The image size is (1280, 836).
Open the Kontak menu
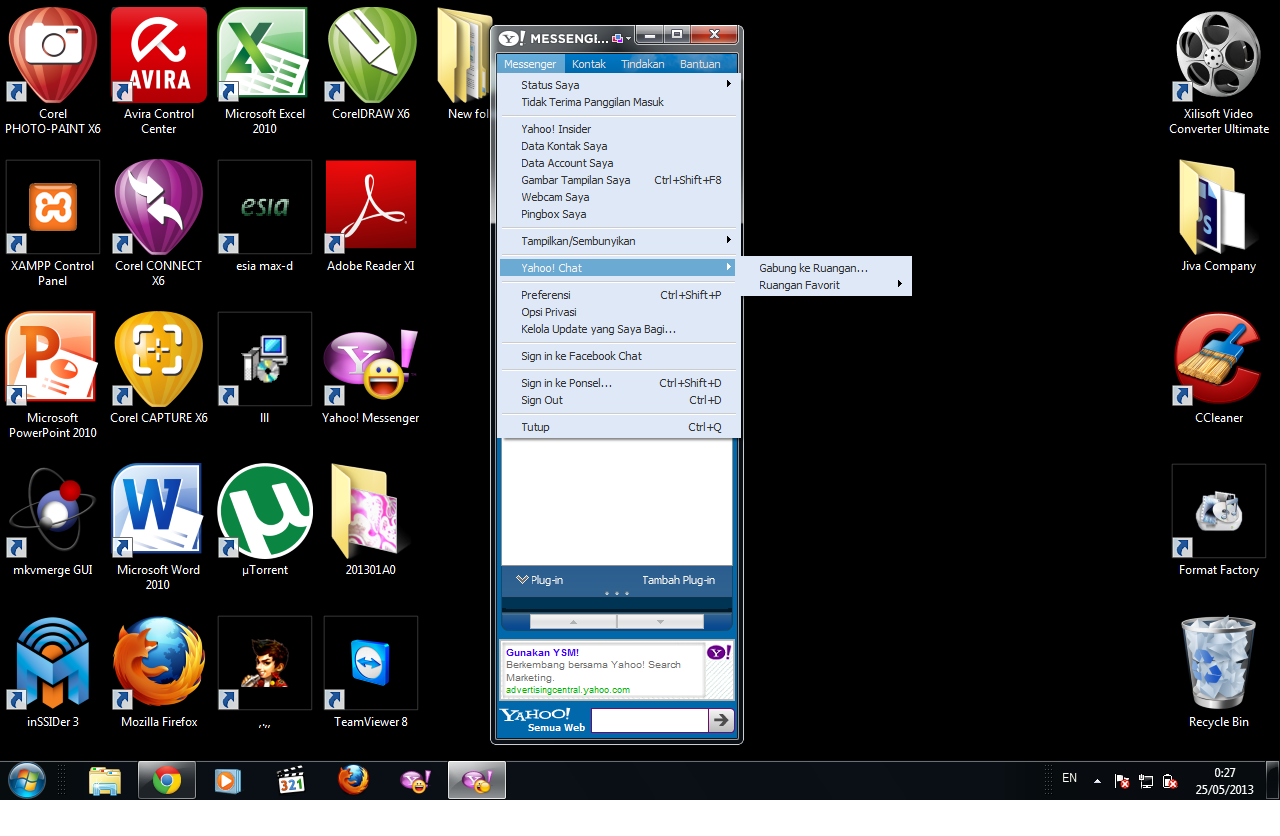tap(589, 64)
